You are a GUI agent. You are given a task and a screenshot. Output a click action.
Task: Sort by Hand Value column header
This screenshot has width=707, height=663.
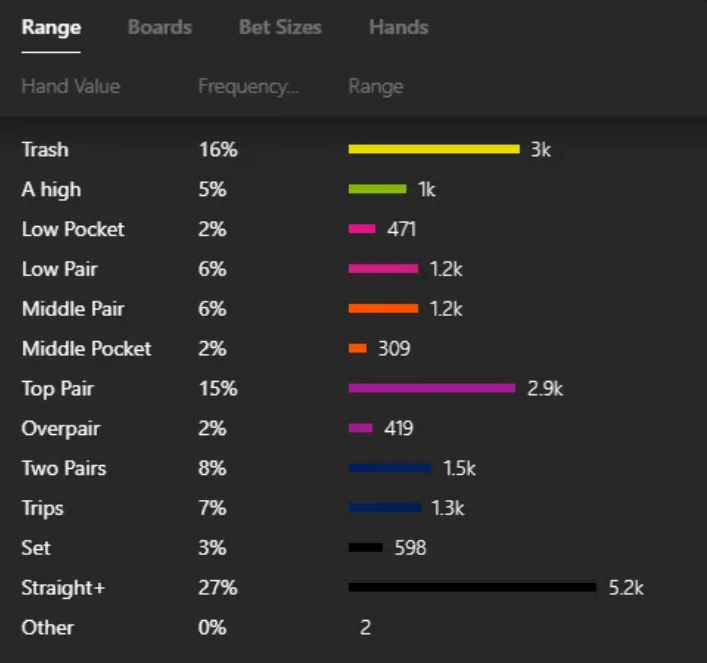point(70,86)
